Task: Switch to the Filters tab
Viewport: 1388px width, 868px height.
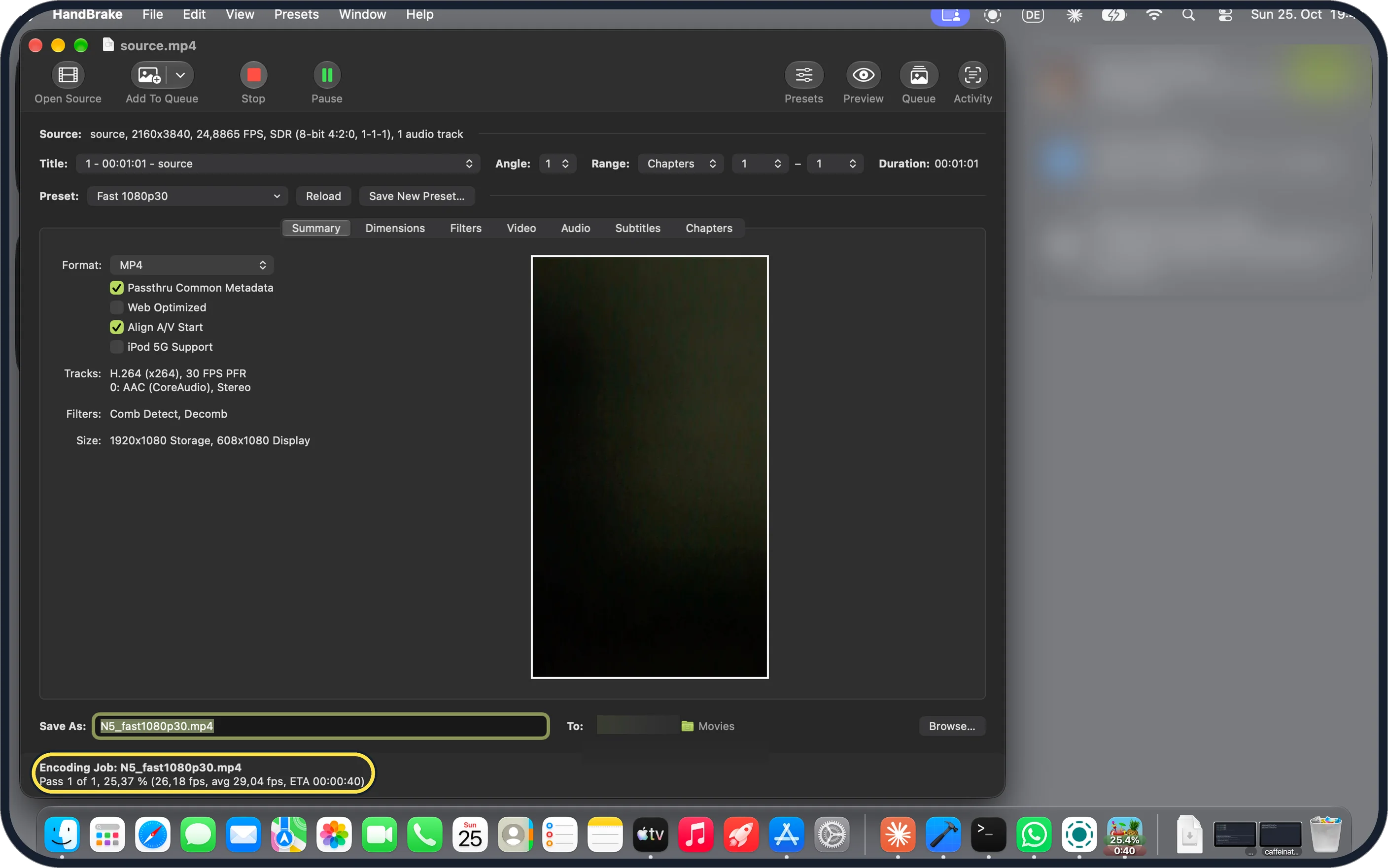Action: [x=466, y=229]
